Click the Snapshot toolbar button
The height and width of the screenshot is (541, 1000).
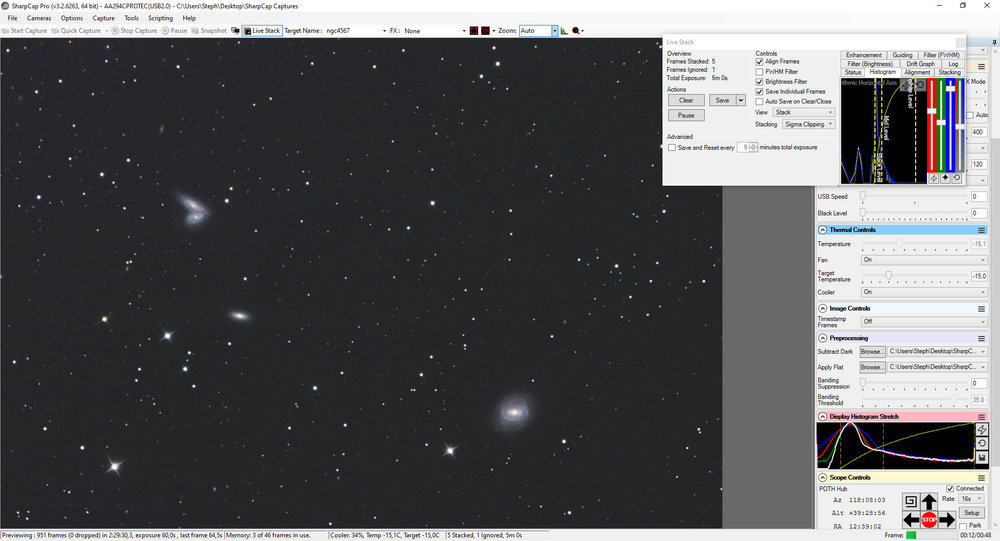[x=209, y=31]
